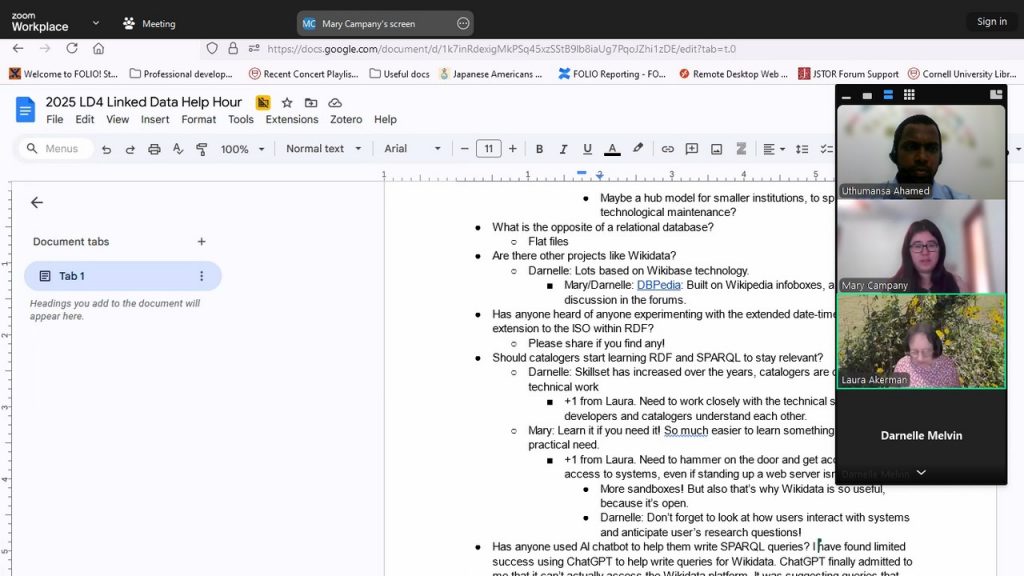
Task: Click the Insert image icon
Action: click(x=716, y=149)
